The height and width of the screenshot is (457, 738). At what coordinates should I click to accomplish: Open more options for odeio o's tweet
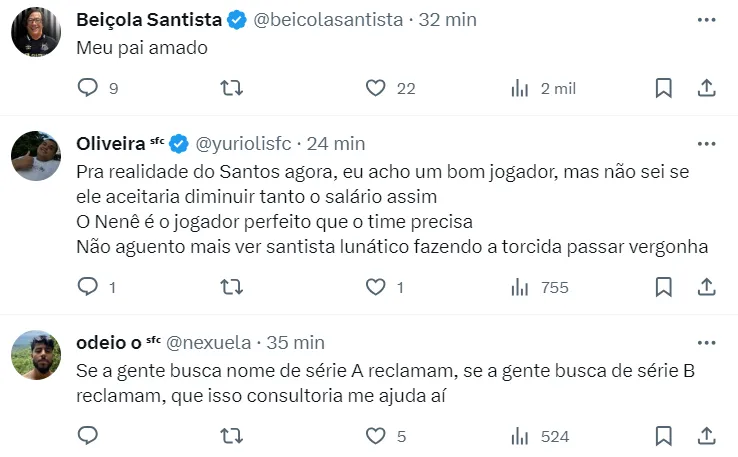pos(706,341)
